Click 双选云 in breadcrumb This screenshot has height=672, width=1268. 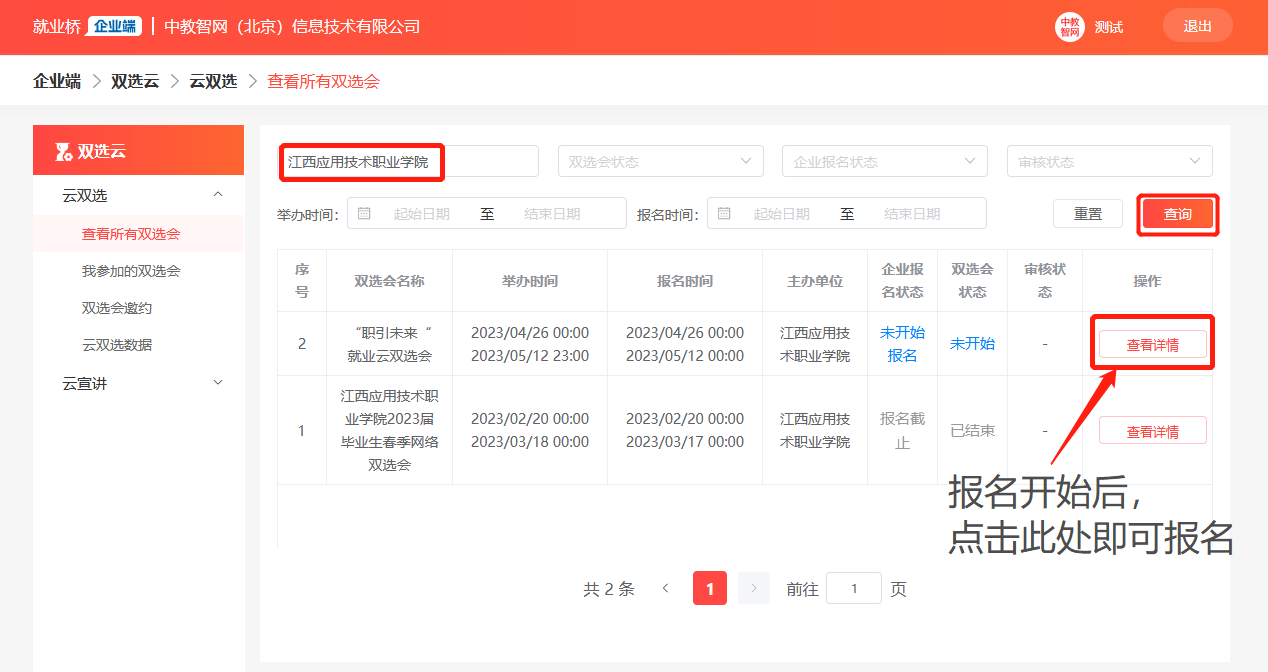tap(135, 81)
